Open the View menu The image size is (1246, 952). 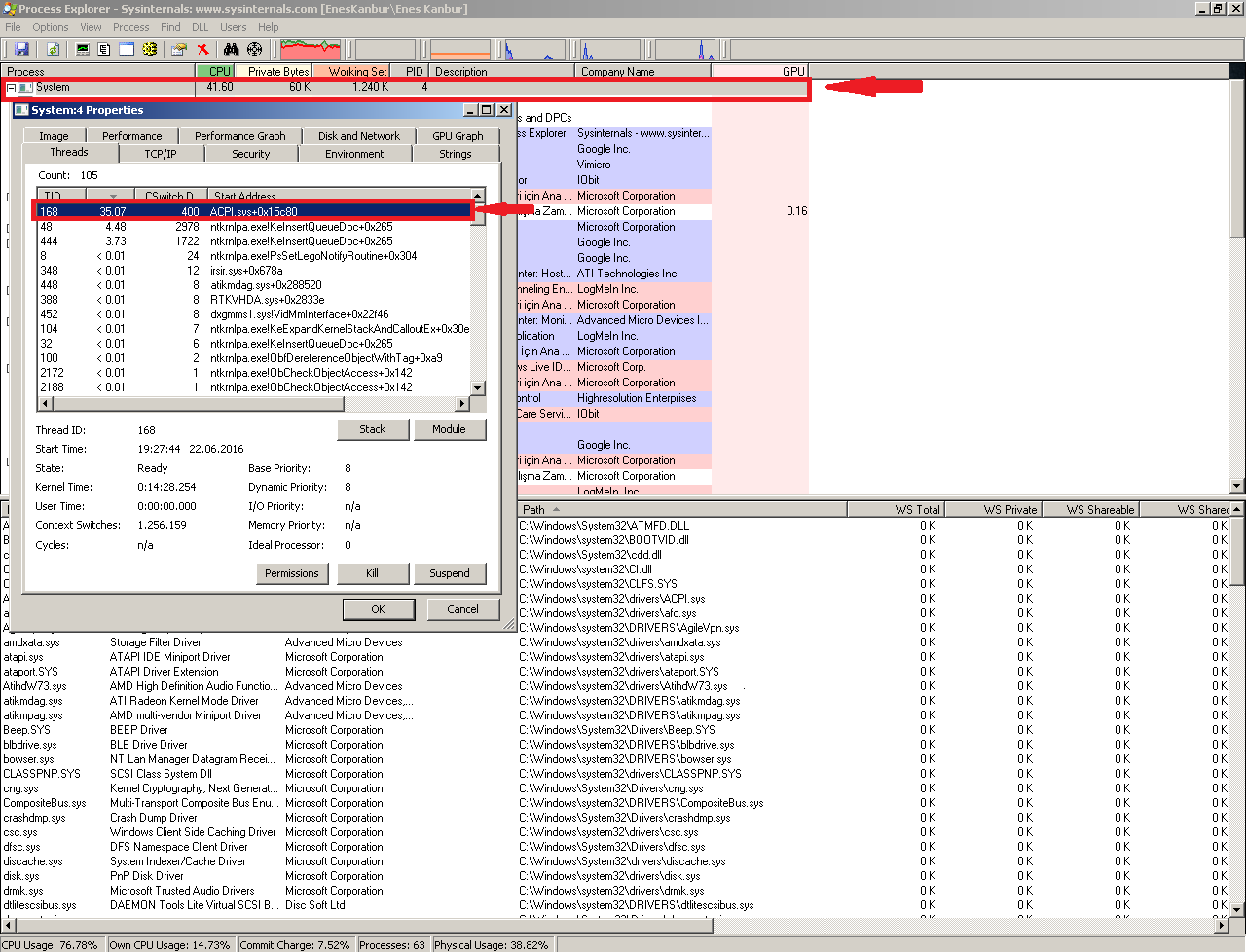pyautogui.click(x=91, y=27)
